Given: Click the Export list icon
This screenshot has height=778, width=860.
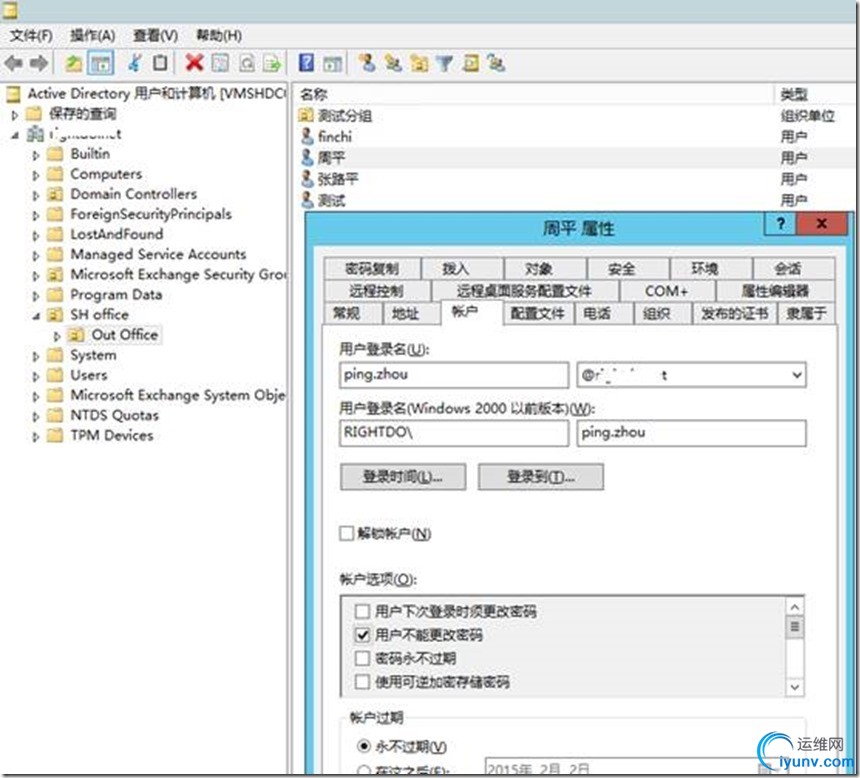Looking at the screenshot, I should click(272, 64).
